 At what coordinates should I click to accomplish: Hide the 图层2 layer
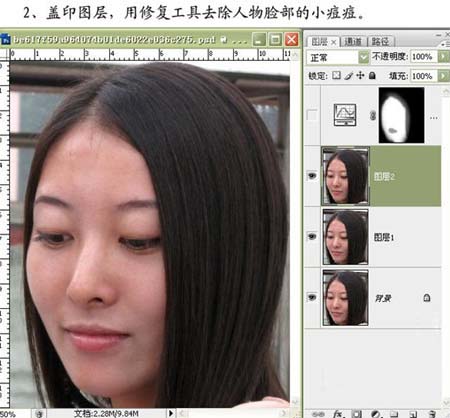(x=312, y=175)
